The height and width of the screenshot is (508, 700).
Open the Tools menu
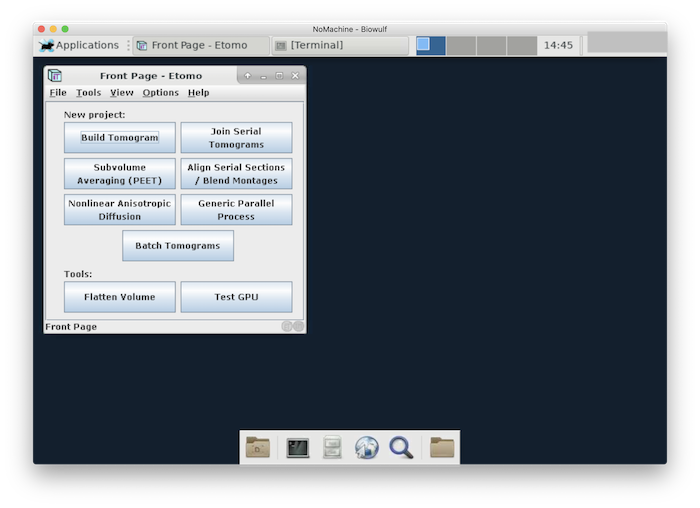pos(88,93)
